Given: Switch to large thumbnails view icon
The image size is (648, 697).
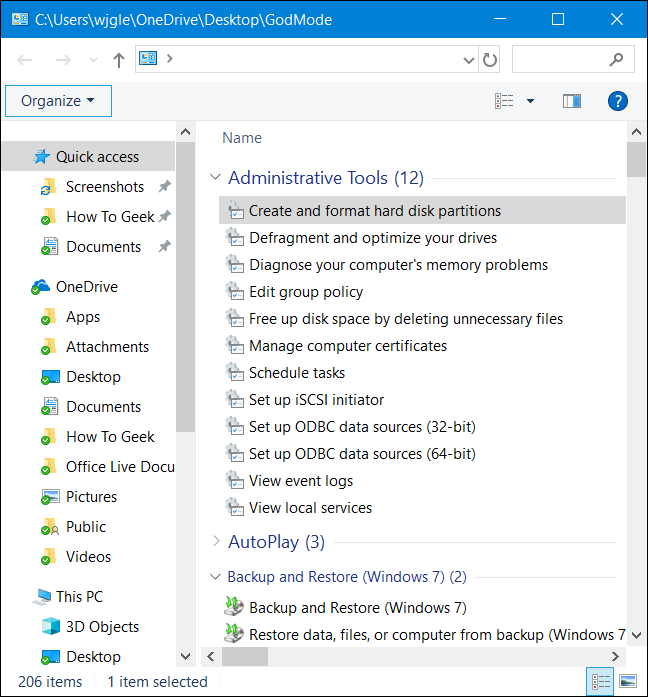Looking at the screenshot, I should 627,682.
